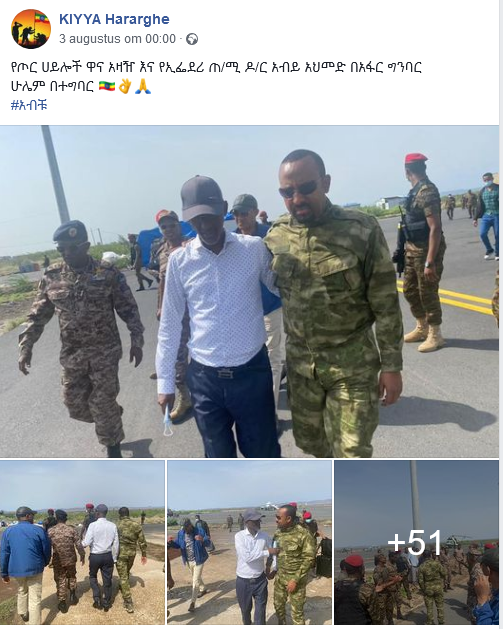Screen dimensions: 503x629
Task: Click the man in sunglasses in green camouflage
Action: click(x=333, y=305)
